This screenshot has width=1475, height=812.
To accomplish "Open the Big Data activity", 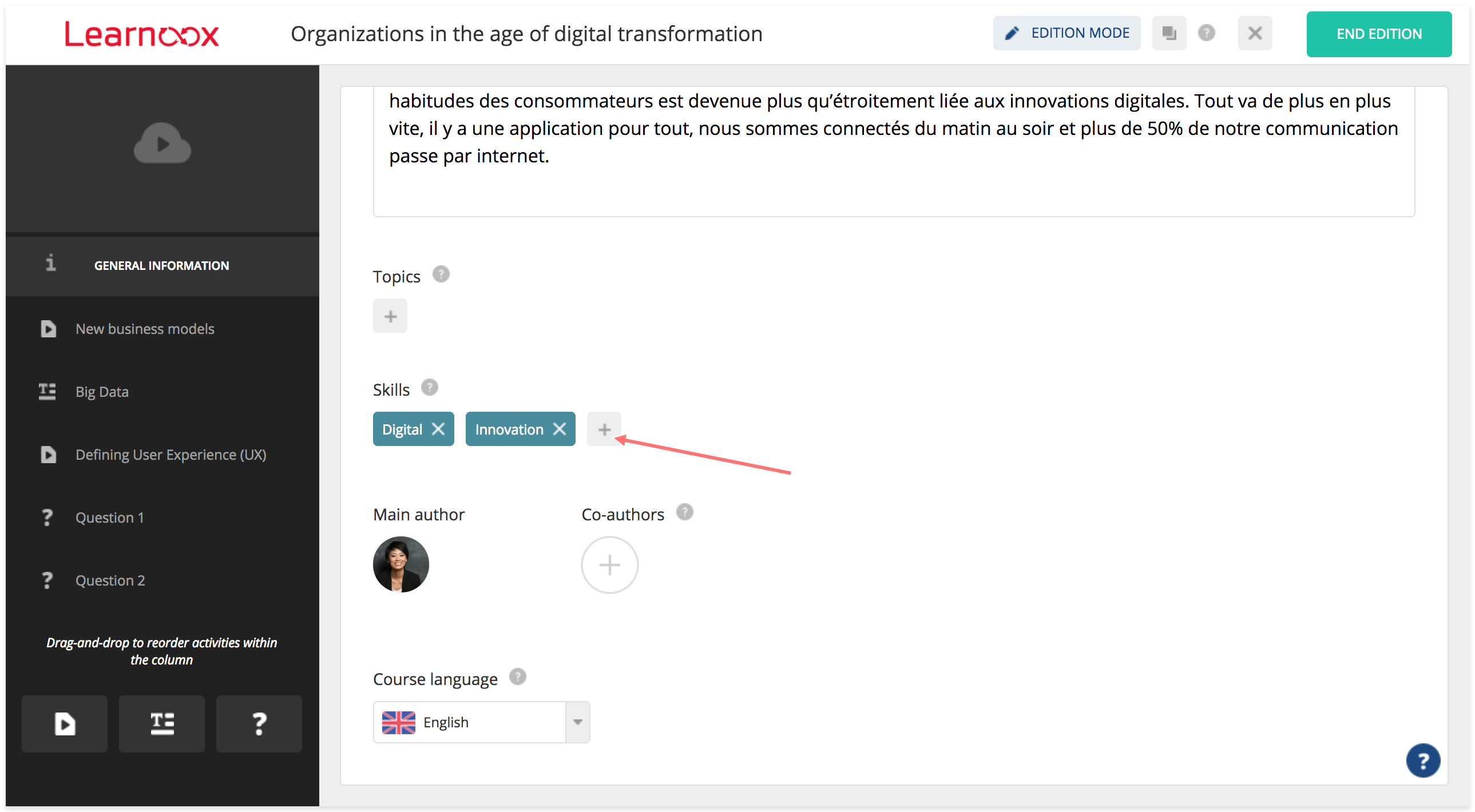I will [x=102, y=392].
